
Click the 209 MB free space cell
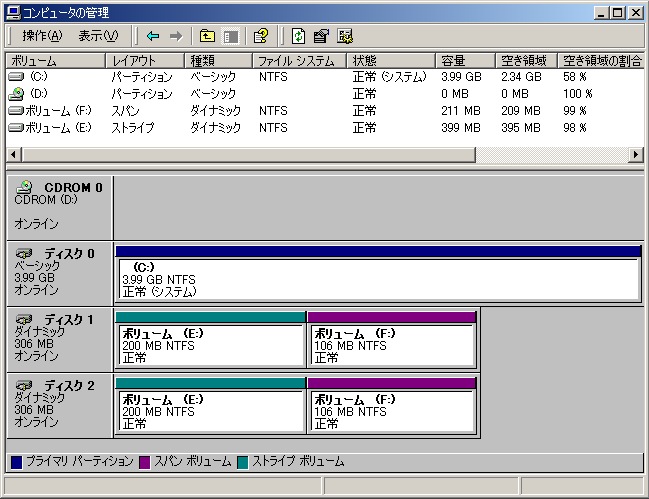521,110
